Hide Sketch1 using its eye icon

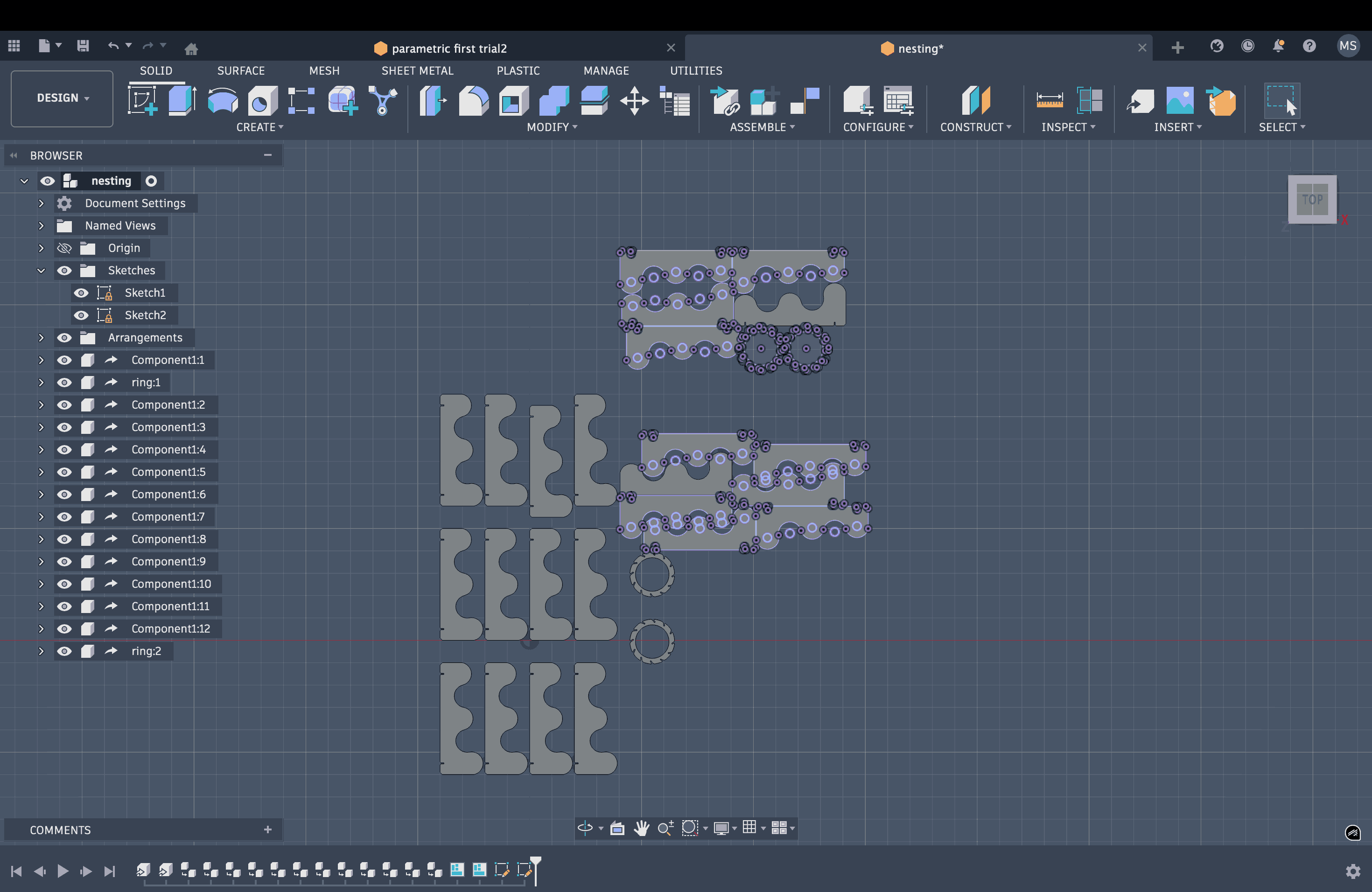81,293
